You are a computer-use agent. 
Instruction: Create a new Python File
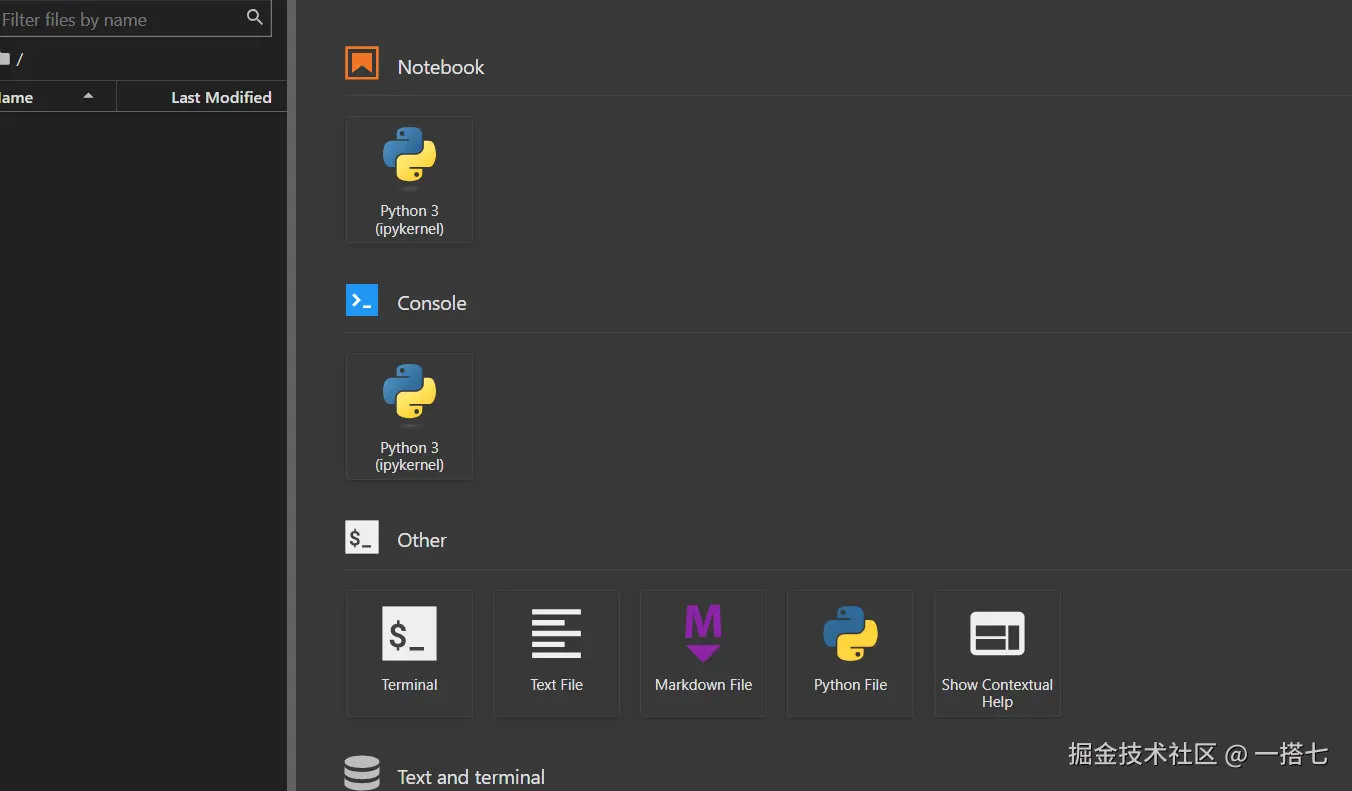click(850, 653)
